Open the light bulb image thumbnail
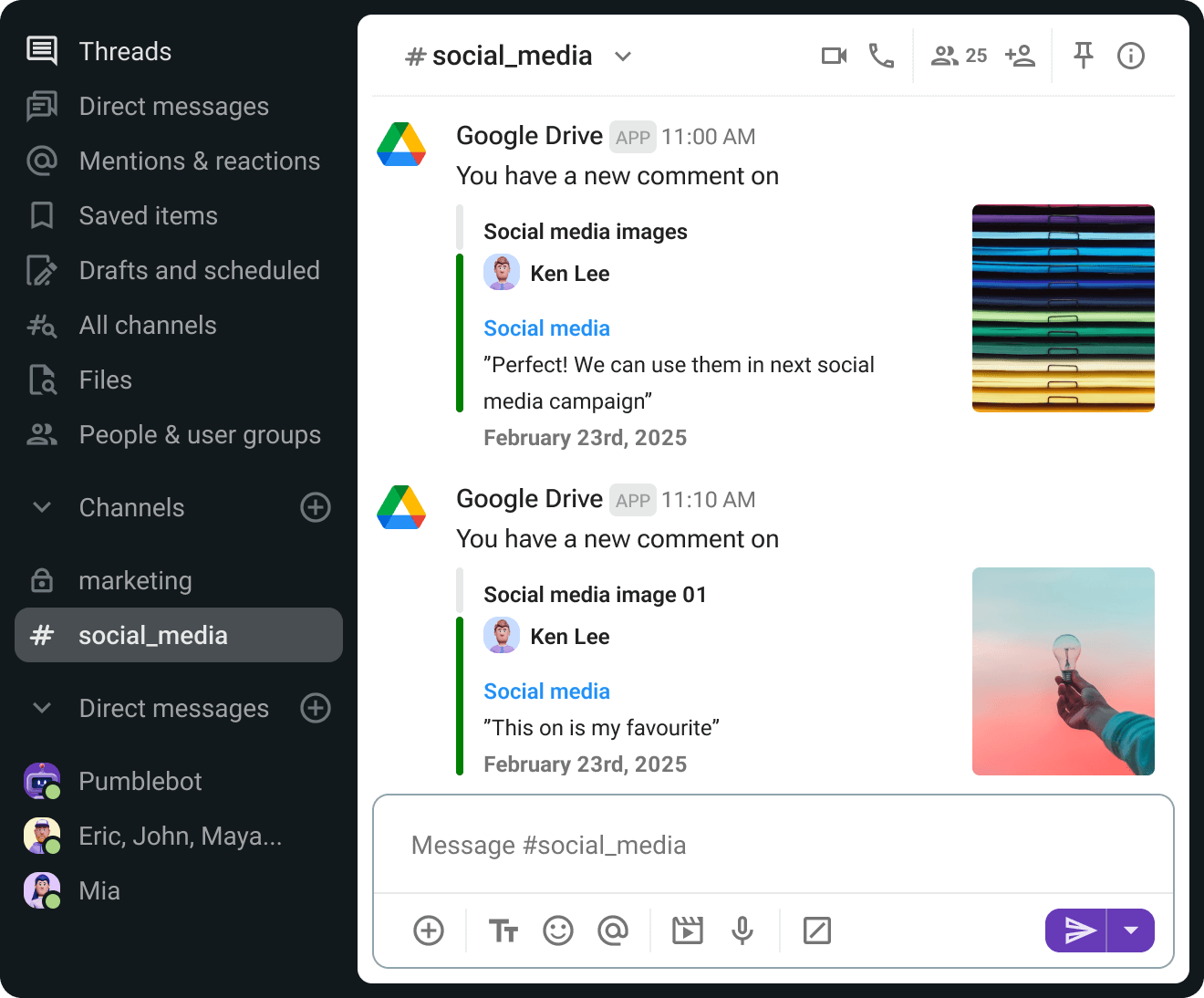 pos(1064,671)
